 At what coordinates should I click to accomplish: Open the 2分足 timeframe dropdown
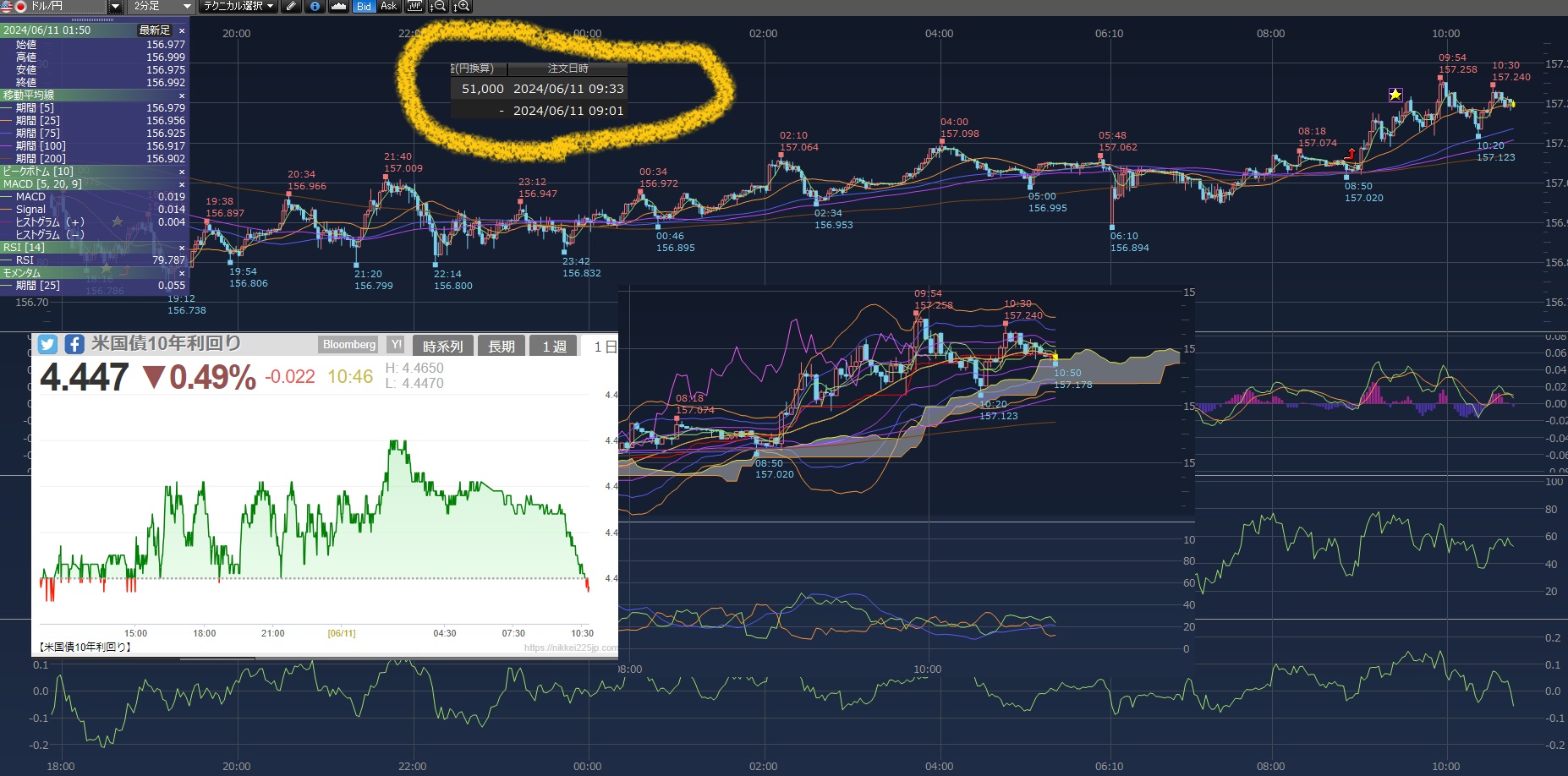click(x=187, y=6)
